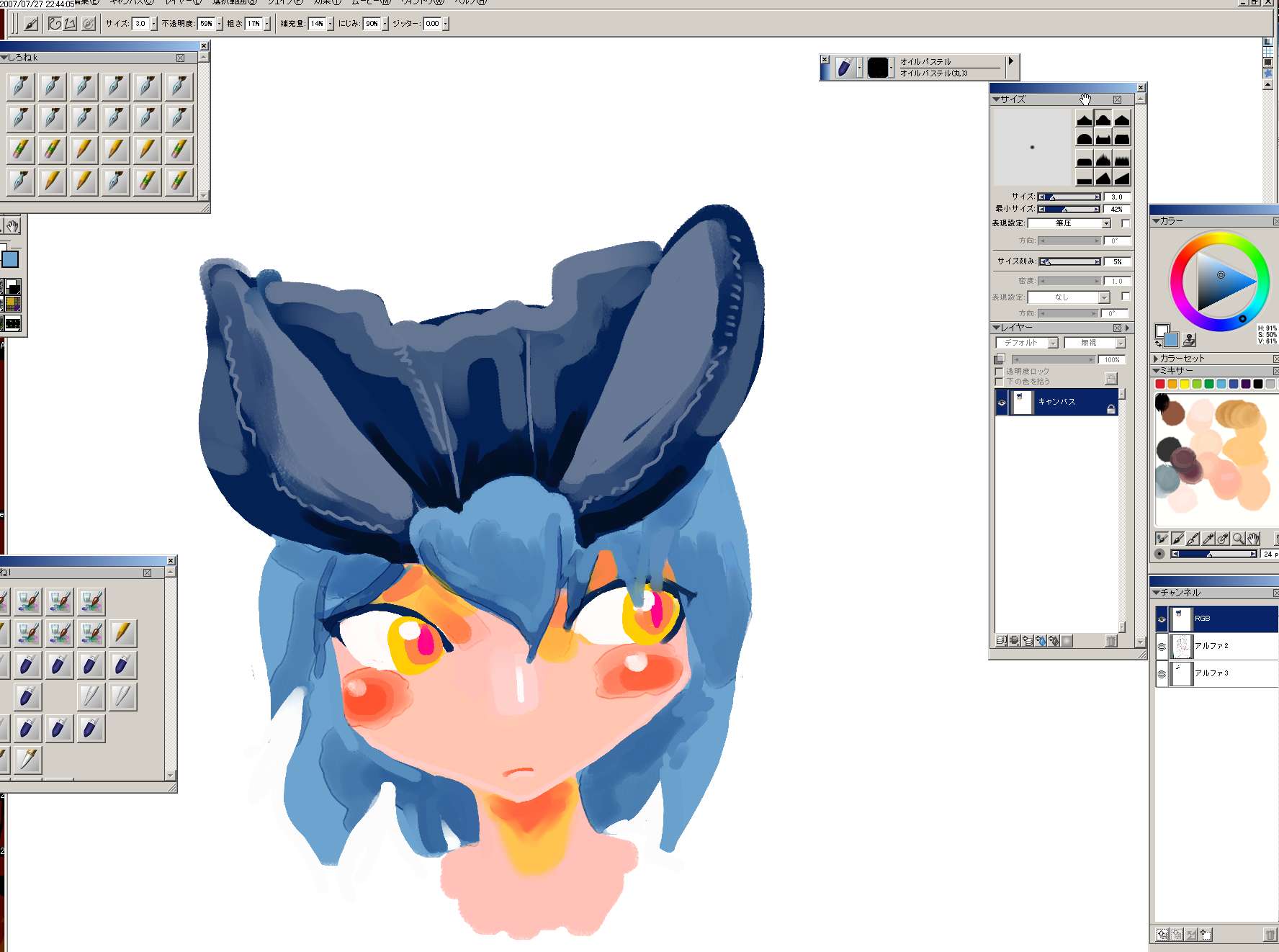Swap main and additional colors arrow icon
This screenshot has height=952, width=1279.
1159,343
